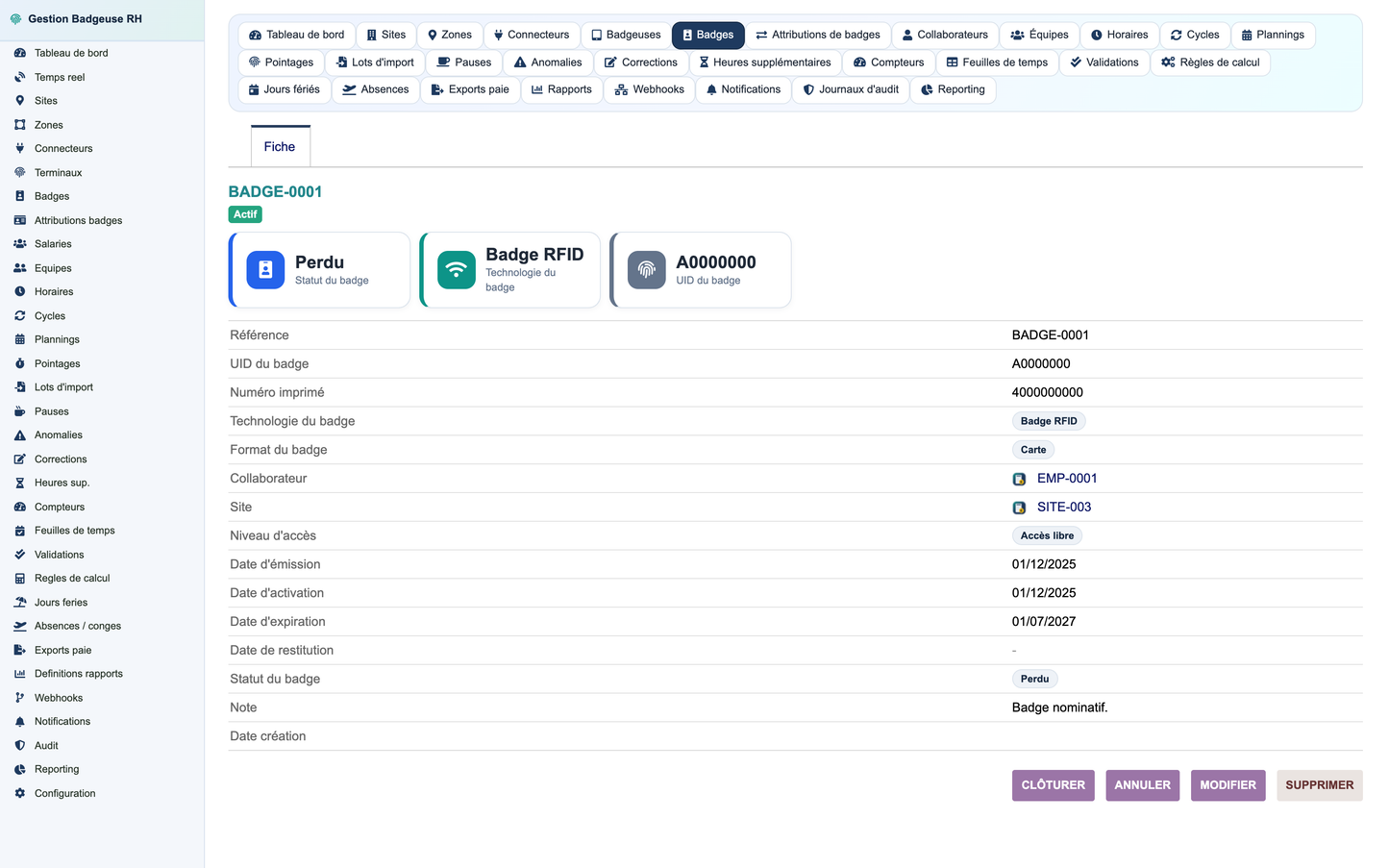This screenshot has height=868, width=1389.
Task: Open Attributions de badges top menu
Action: [x=818, y=35]
